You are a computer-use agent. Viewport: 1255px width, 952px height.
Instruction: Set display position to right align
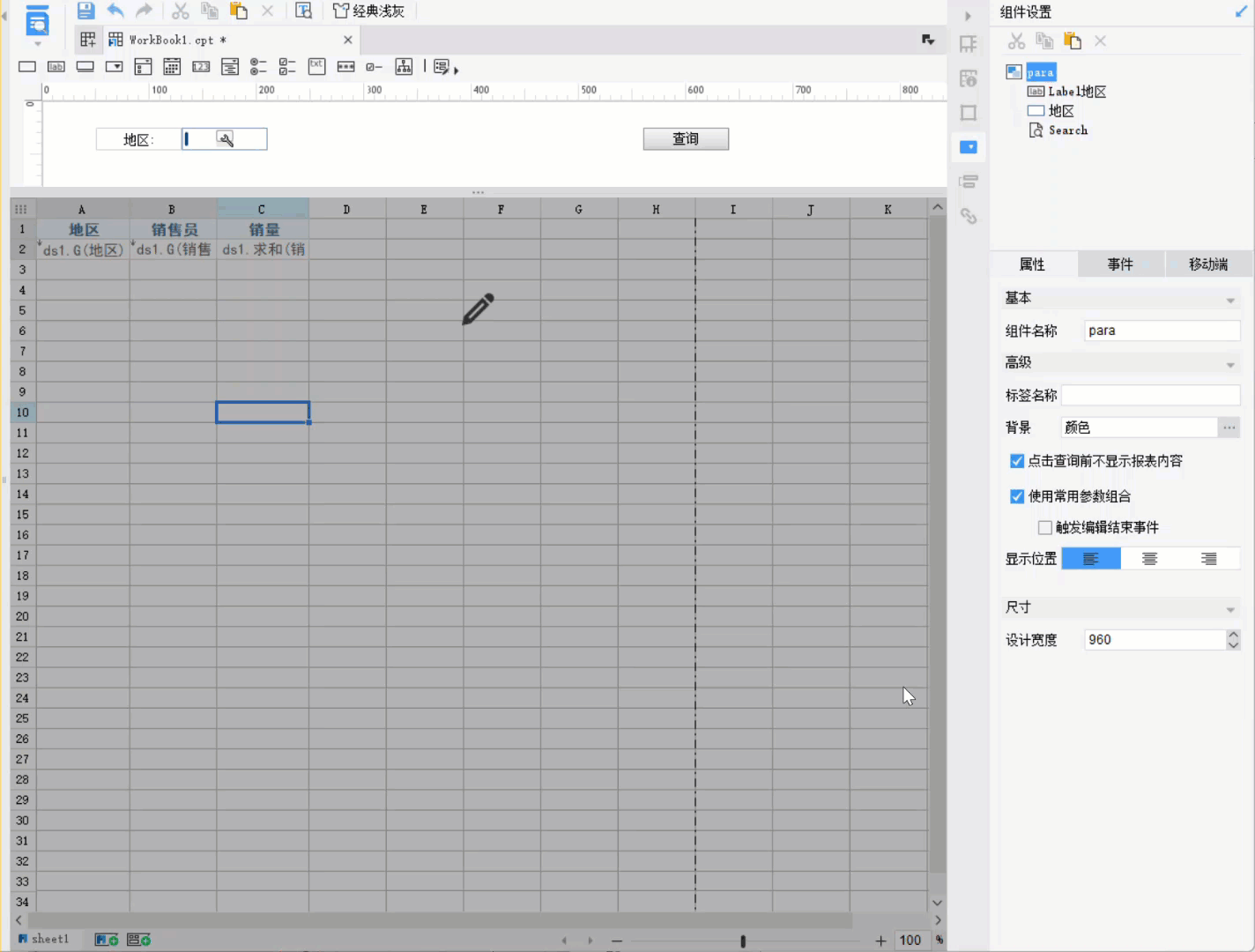click(x=1209, y=559)
